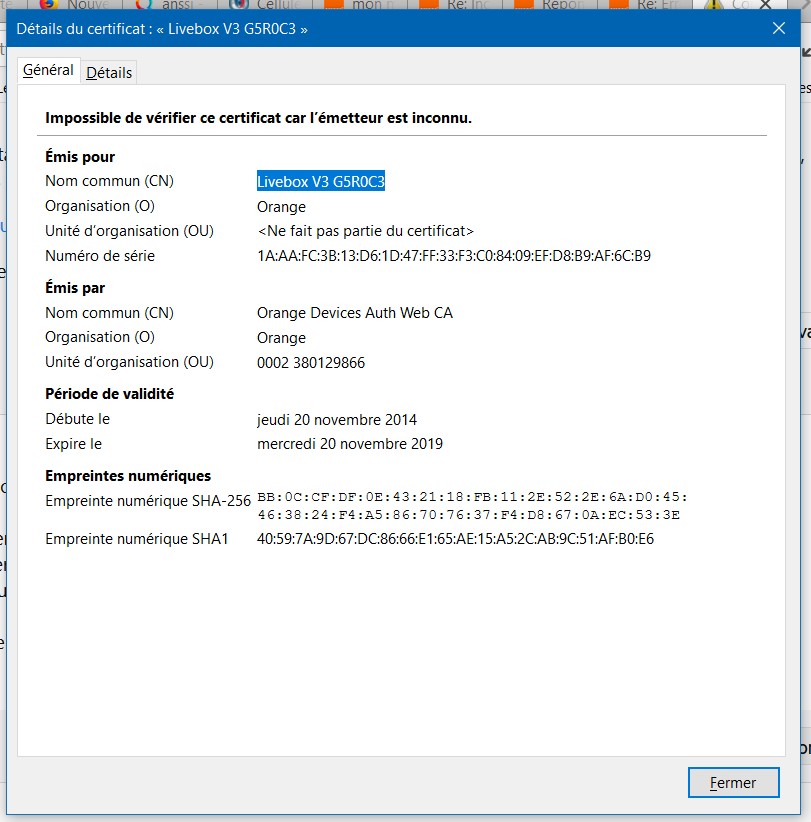Click the Cellule tab favicon
The image size is (811, 822).
(x=238, y=4)
